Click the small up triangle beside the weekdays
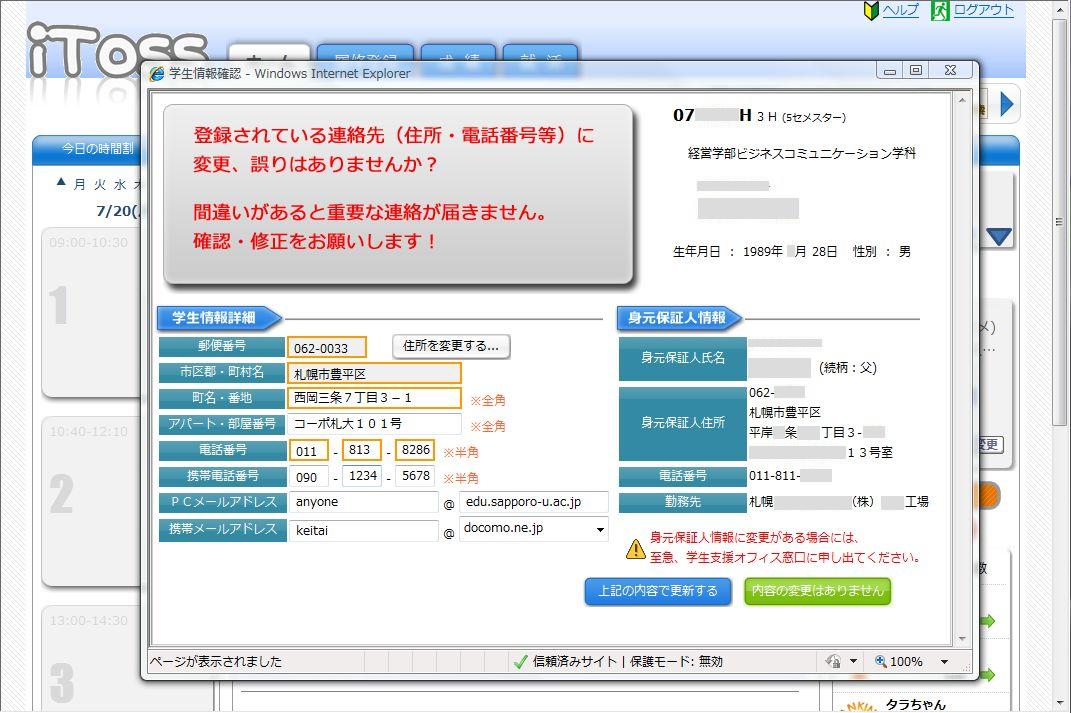 pyautogui.click(x=61, y=182)
